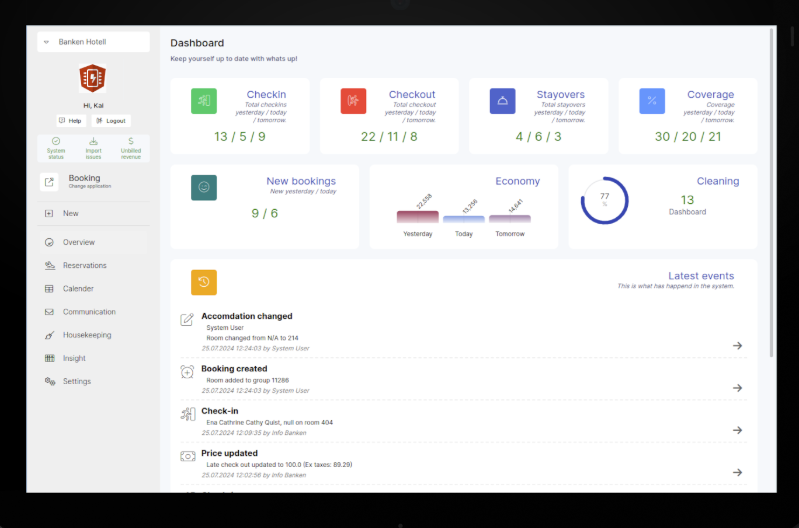Click the Insight chart icon
The image size is (799, 528).
pyautogui.click(x=49, y=358)
